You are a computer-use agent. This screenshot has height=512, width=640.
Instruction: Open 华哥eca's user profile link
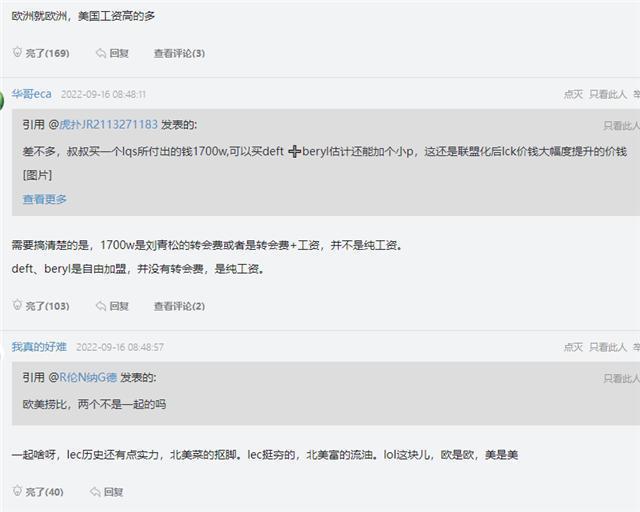tap(31, 94)
